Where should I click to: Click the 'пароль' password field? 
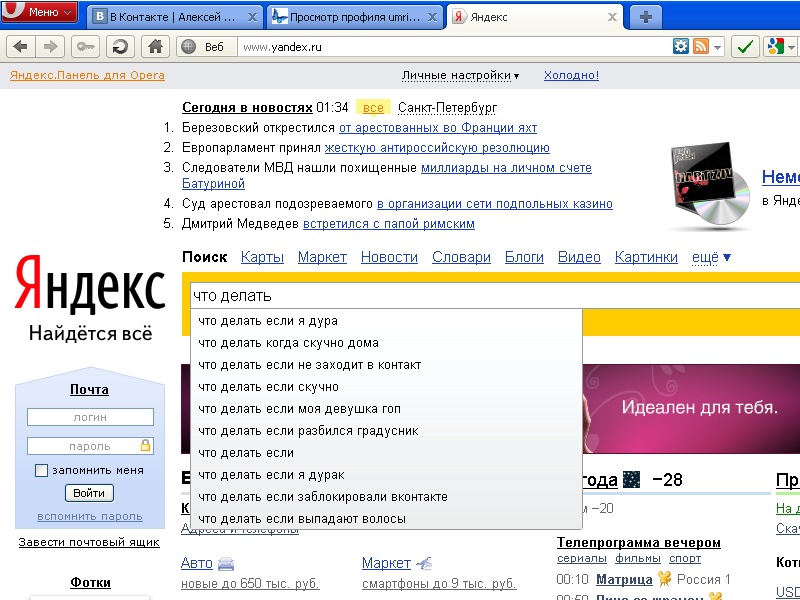tap(84, 446)
